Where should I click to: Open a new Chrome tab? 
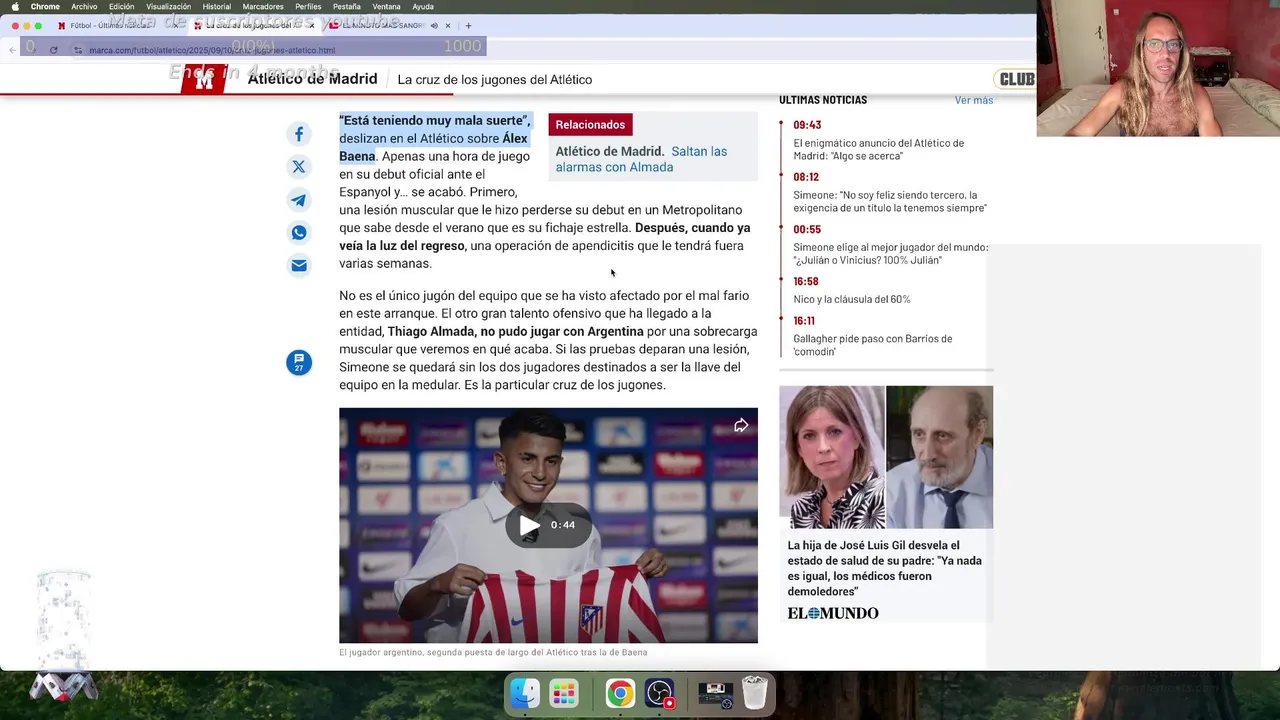coord(468,26)
